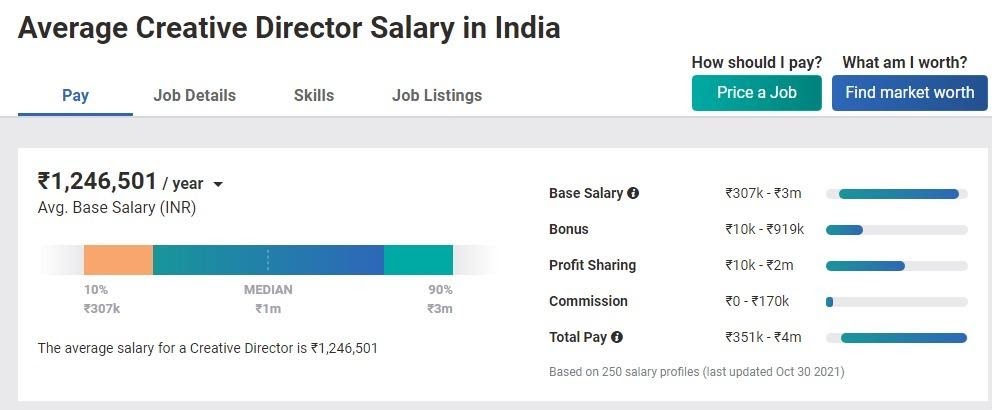Image resolution: width=992 pixels, height=410 pixels.
Task: Go to the Job Listings tab
Action: pos(437,96)
